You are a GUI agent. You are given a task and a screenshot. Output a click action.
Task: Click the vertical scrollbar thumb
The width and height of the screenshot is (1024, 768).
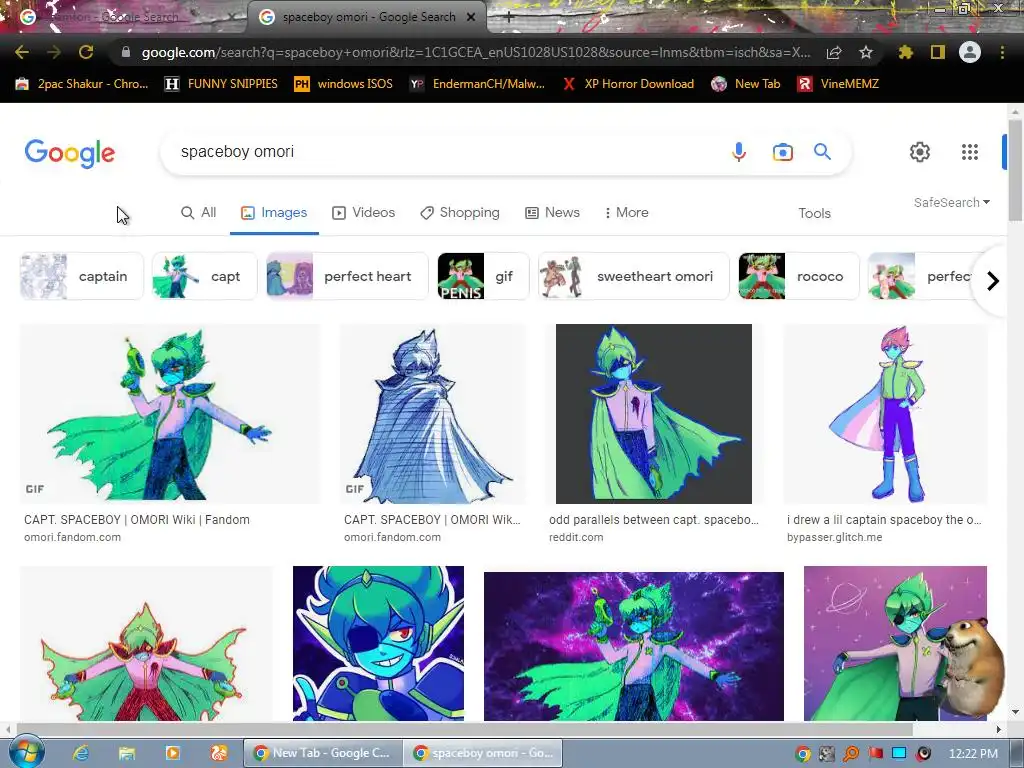click(x=1014, y=170)
